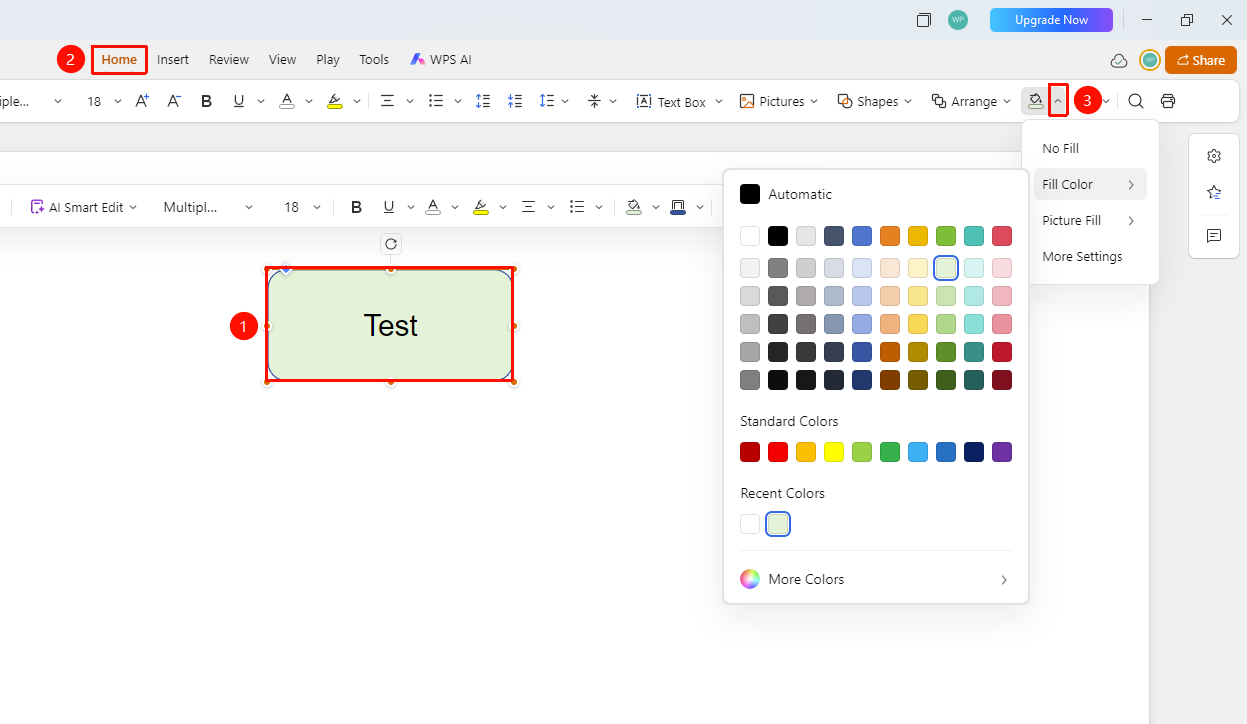Click the vertical alignment icon in the ribbon
The width and height of the screenshot is (1247, 724).
(x=594, y=101)
